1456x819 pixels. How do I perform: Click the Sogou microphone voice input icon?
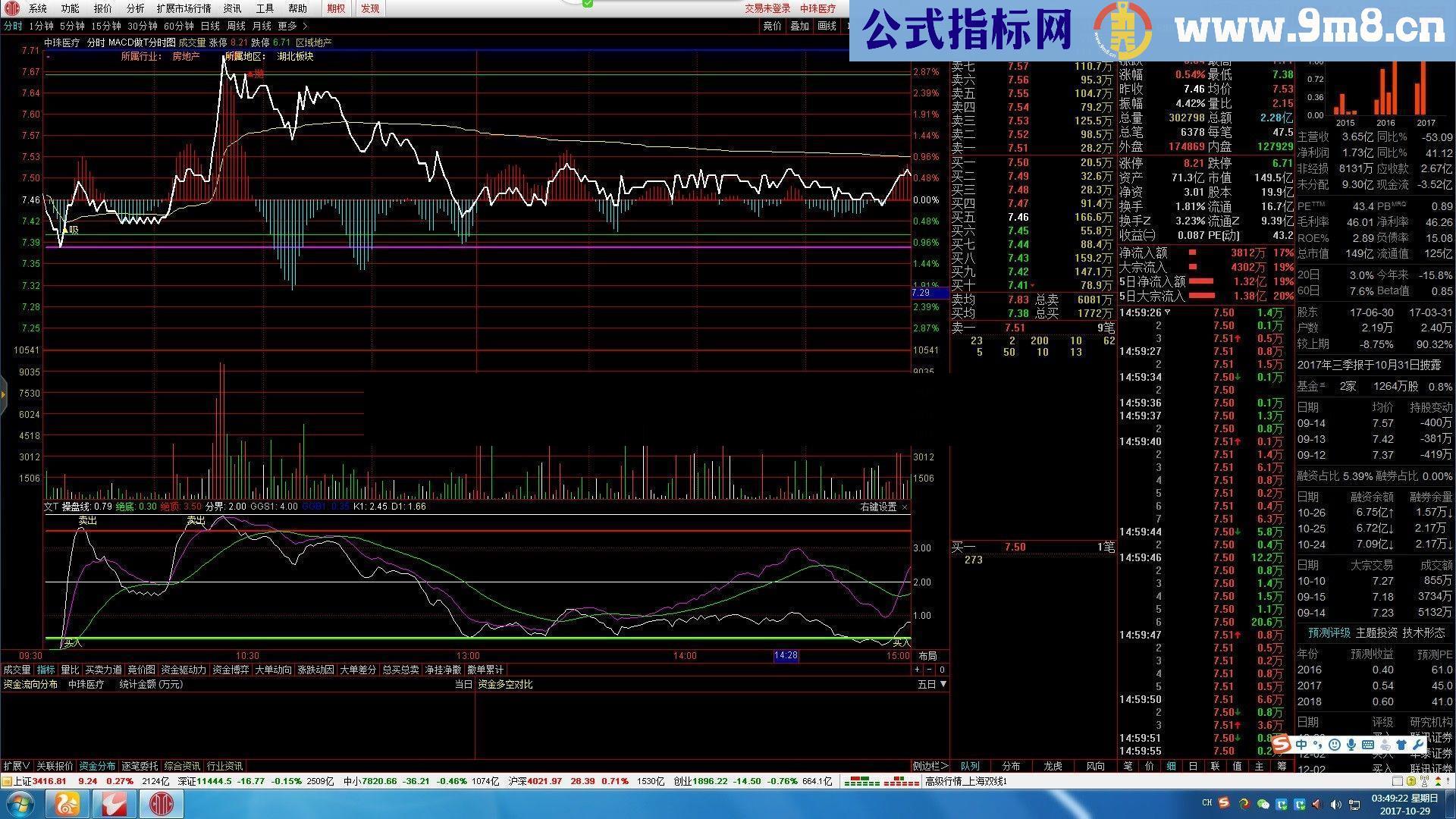tap(1351, 745)
